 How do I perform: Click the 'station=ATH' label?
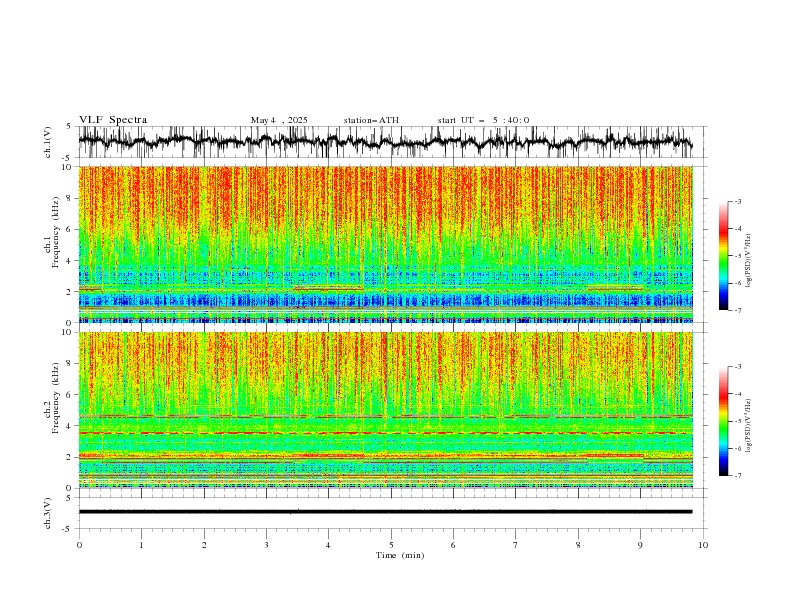pyautogui.click(x=371, y=120)
